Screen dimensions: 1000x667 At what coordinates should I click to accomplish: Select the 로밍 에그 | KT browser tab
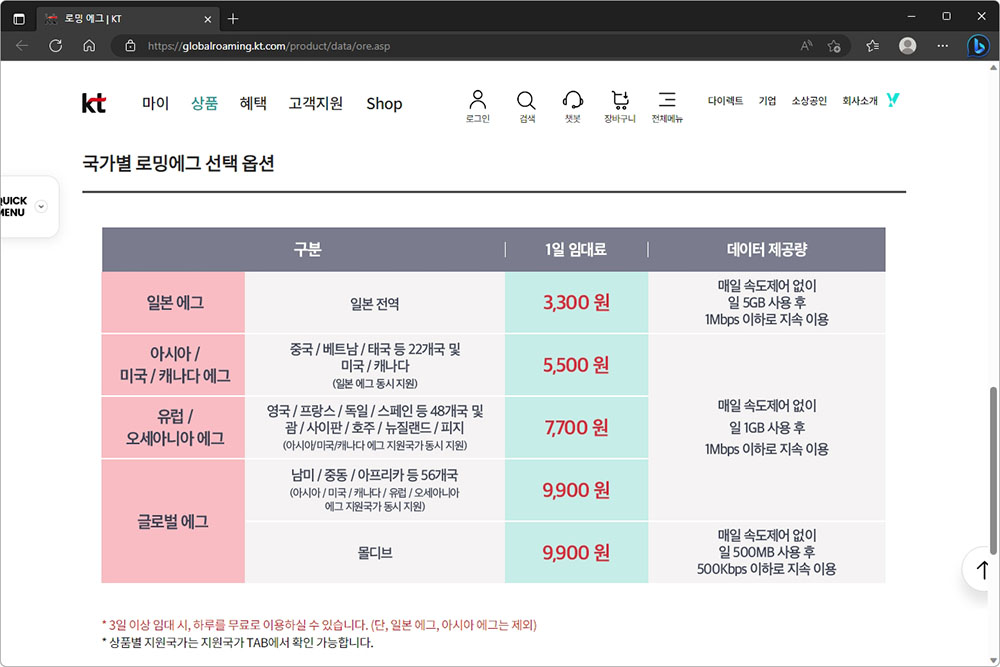128,18
